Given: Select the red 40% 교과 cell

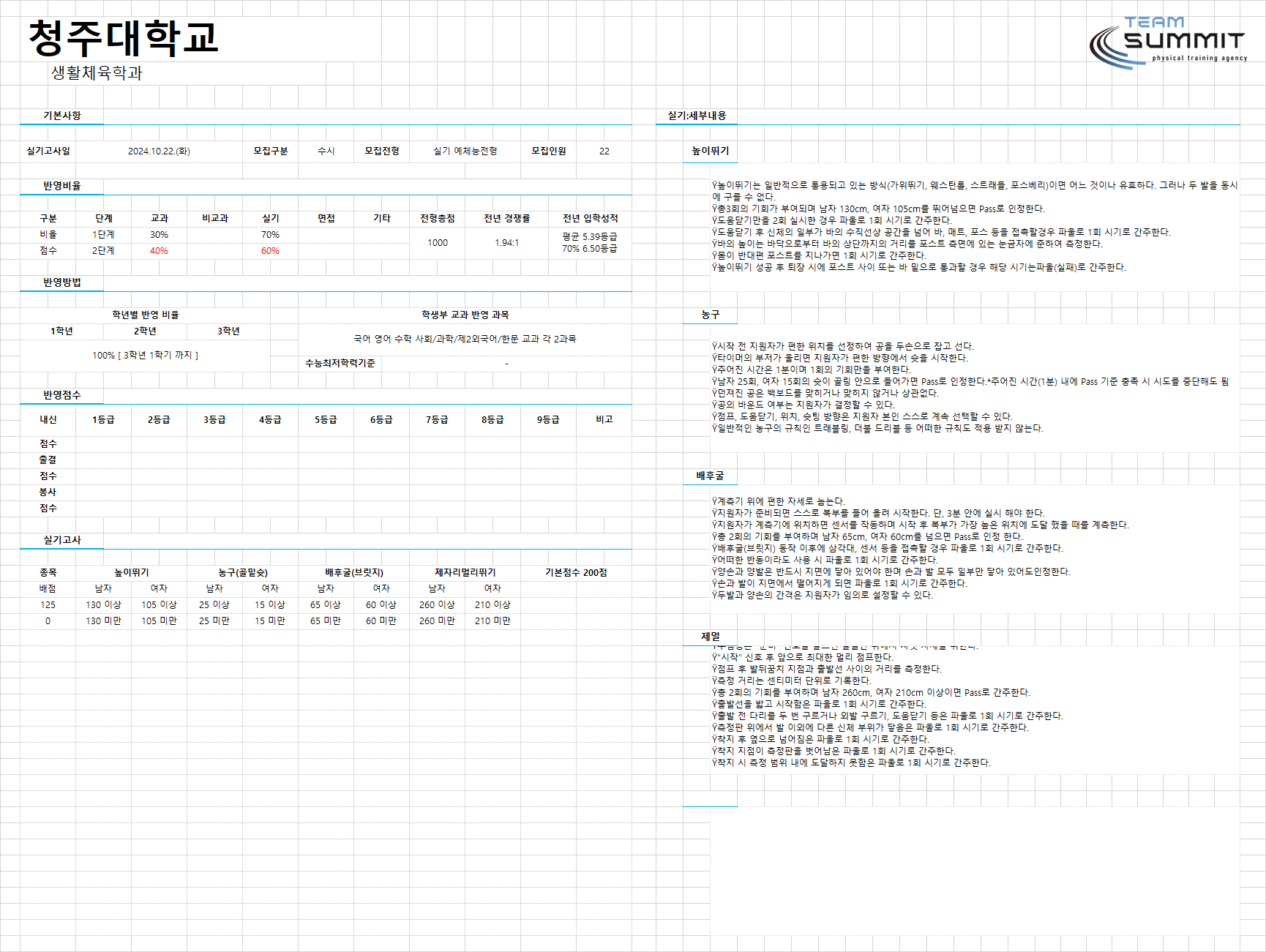Looking at the screenshot, I should click(x=159, y=250).
